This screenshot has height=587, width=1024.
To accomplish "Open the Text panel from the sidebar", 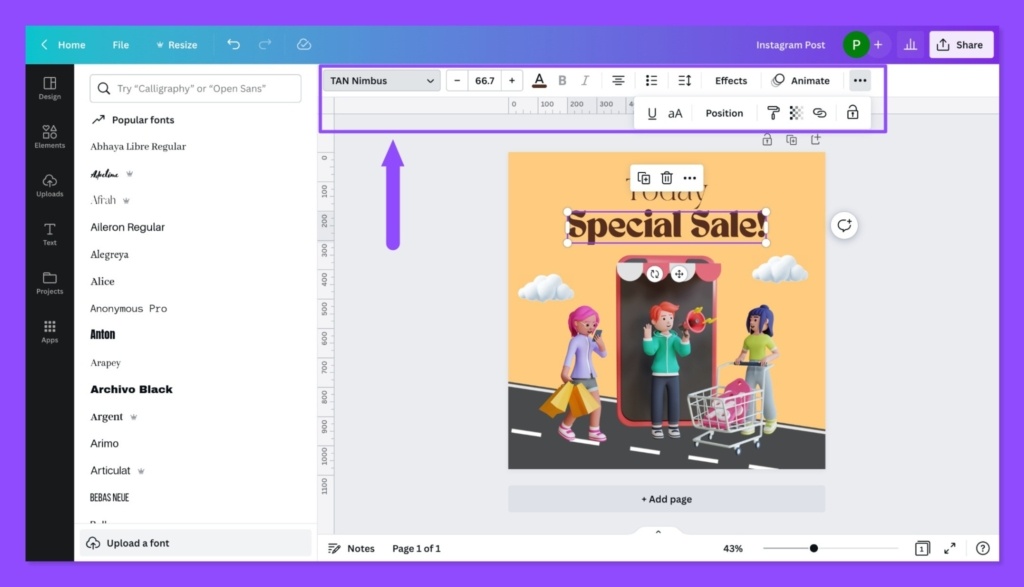I will pos(49,234).
